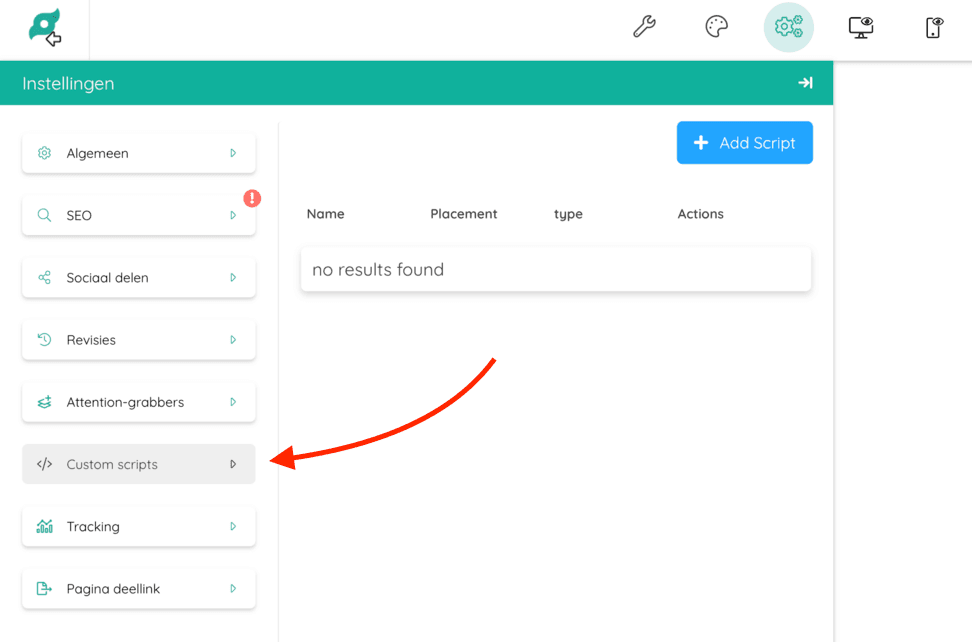Expand the Attention-grabbers section chevron
This screenshot has height=642, width=972.
[233, 402]
